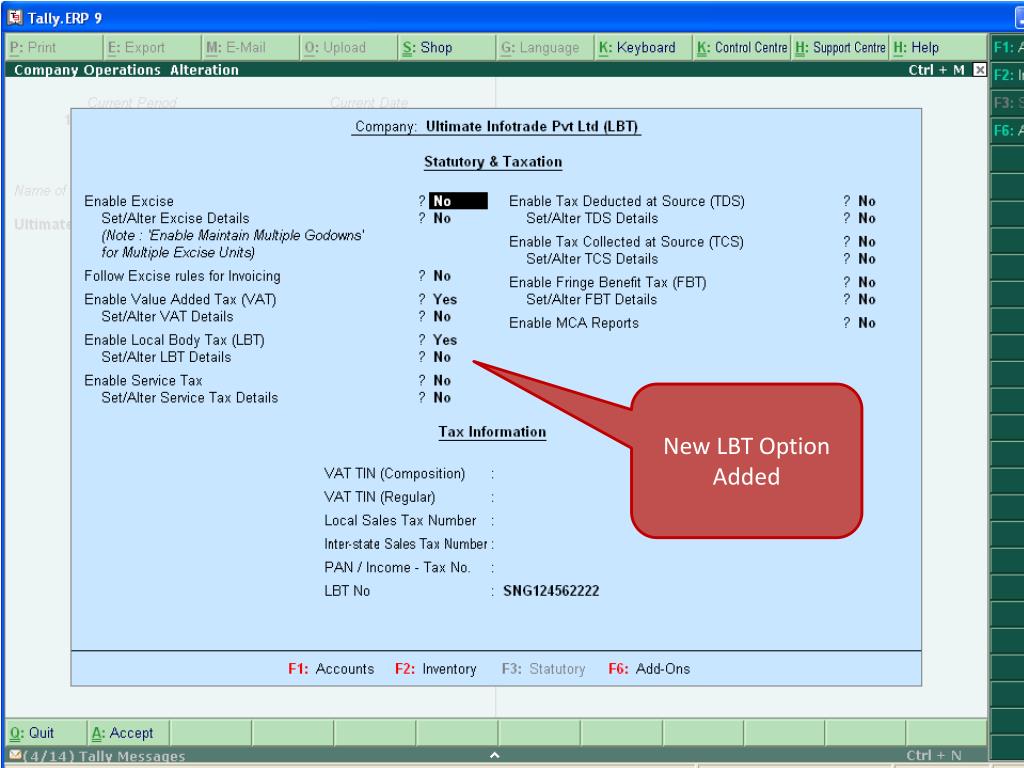This screenshot has width=1024, height=768.
Task: Open the Help menu
Action: click(x=938, y=48)
